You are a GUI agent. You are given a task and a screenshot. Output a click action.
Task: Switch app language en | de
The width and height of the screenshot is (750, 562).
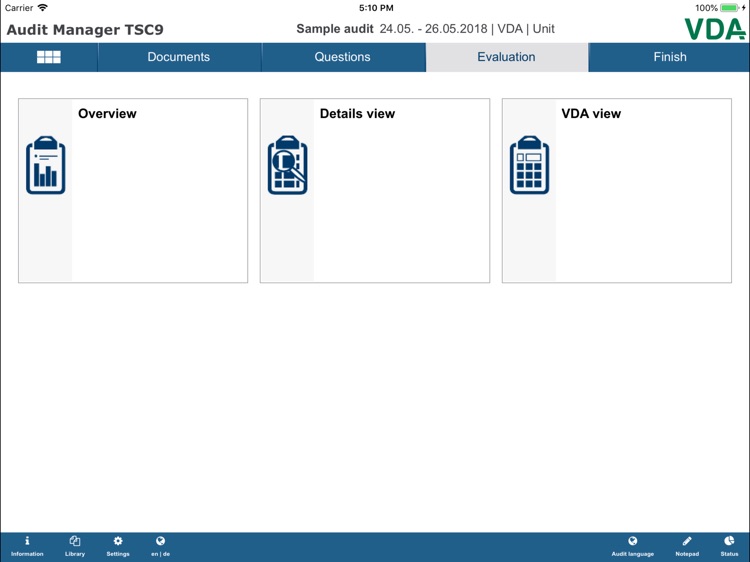tap(160, 546)
